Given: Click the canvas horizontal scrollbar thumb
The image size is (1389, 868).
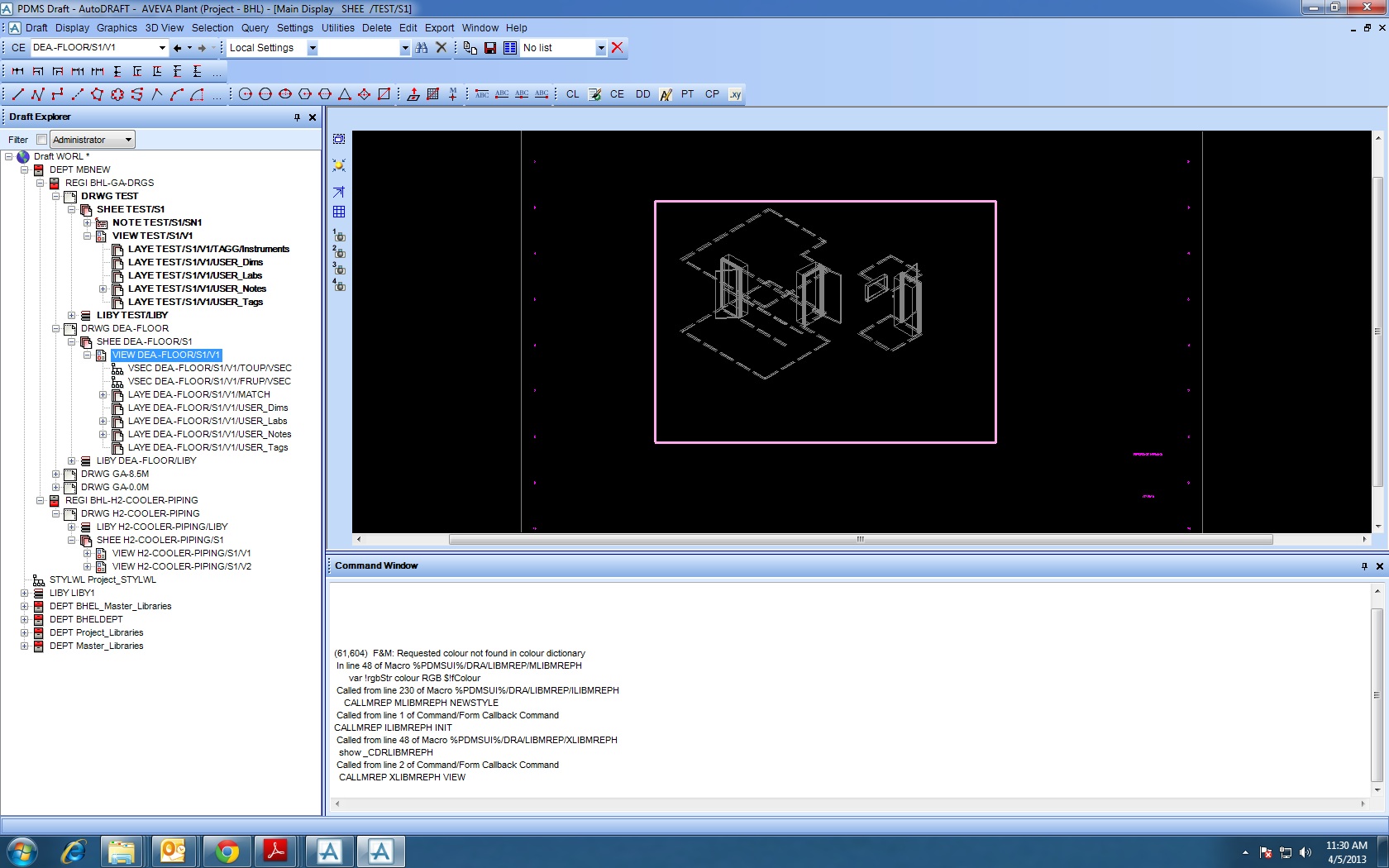Looking at the screenshot, I should coord(860,539).
